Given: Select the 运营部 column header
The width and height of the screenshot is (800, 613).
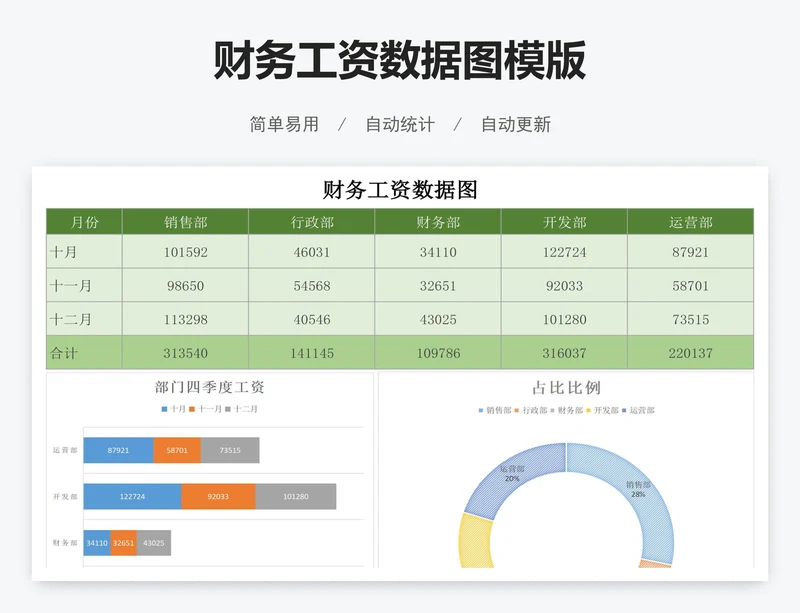Looking at the screenshot, I should (690, 222).
